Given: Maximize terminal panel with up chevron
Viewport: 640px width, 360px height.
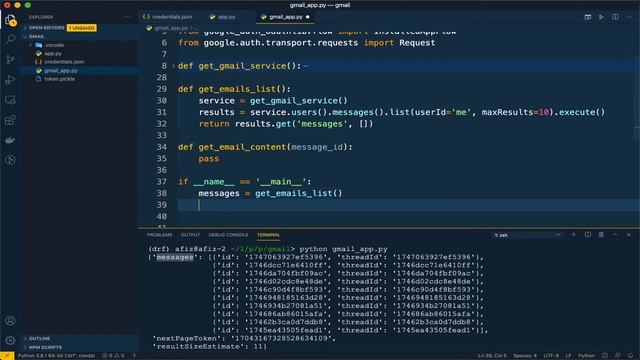Looking at the screenshot, I should pos(615,235).
